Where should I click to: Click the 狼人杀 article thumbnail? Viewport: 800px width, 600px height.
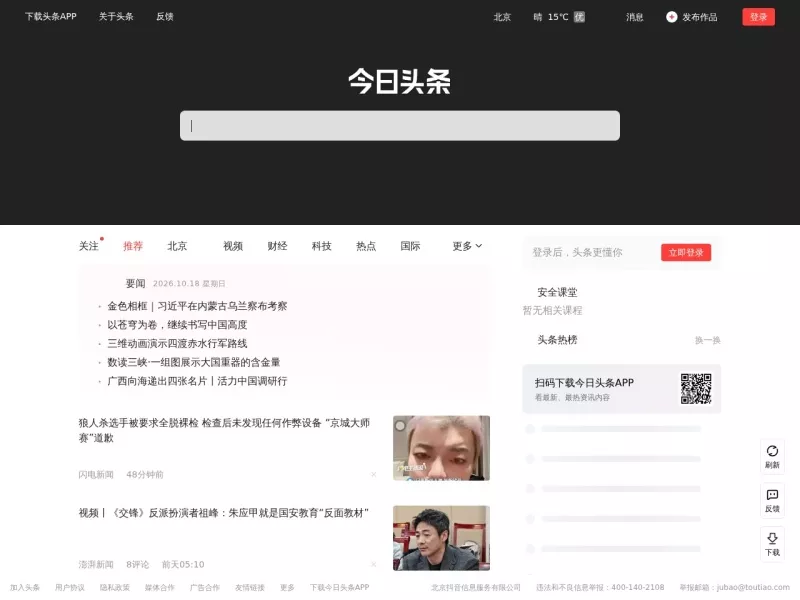441,448
